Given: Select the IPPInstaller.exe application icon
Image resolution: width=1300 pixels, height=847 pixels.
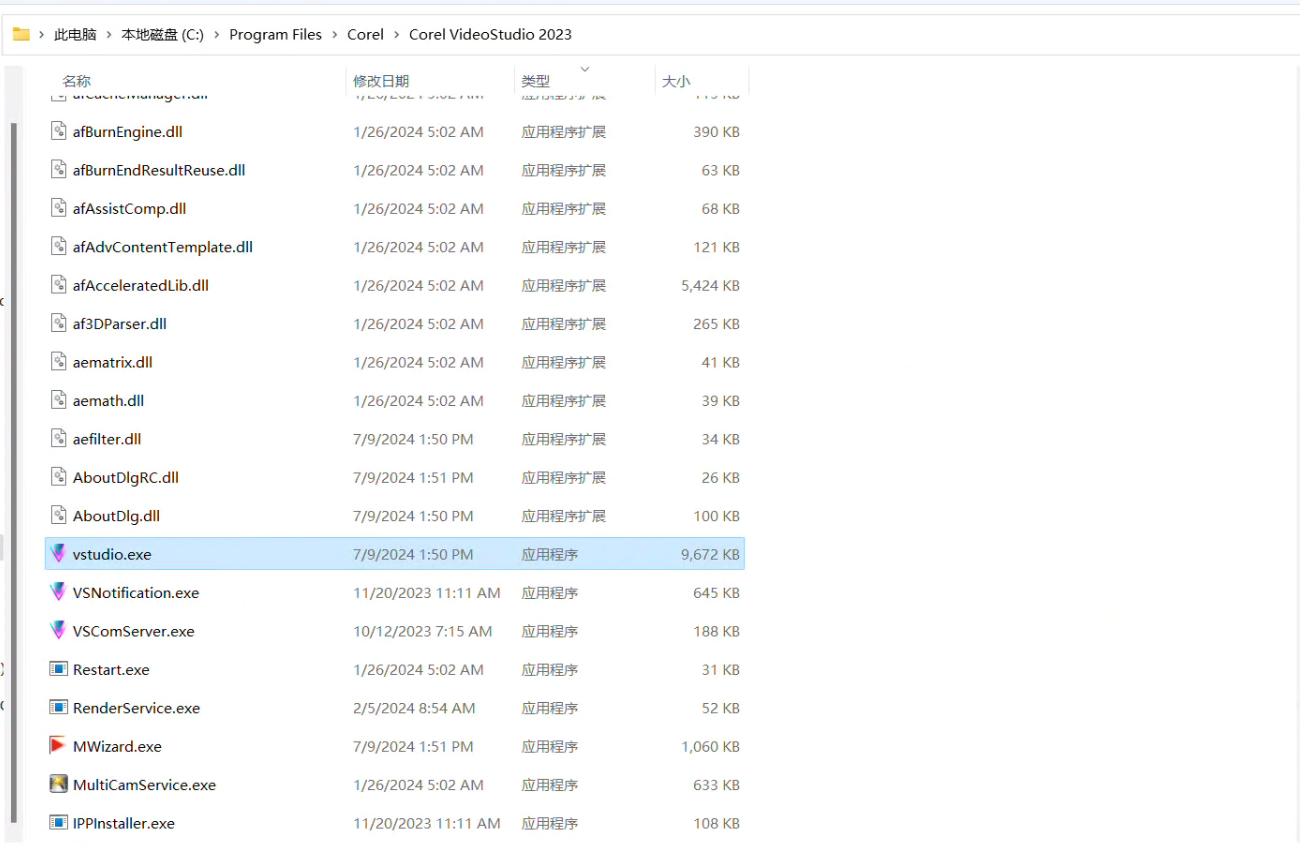Looking at the screenshot, I should [59, 823].
